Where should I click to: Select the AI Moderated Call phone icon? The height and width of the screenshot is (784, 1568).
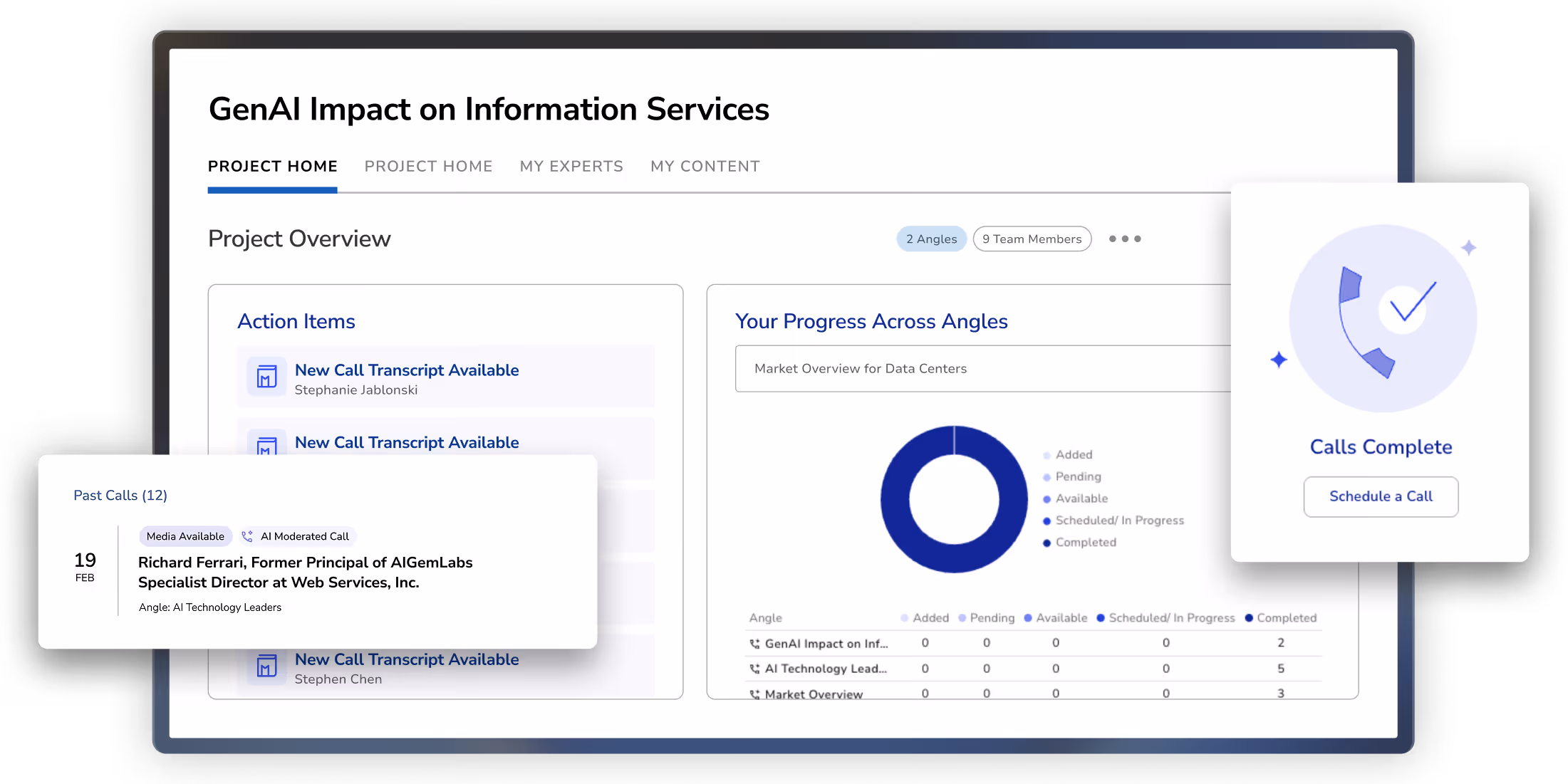247,536
